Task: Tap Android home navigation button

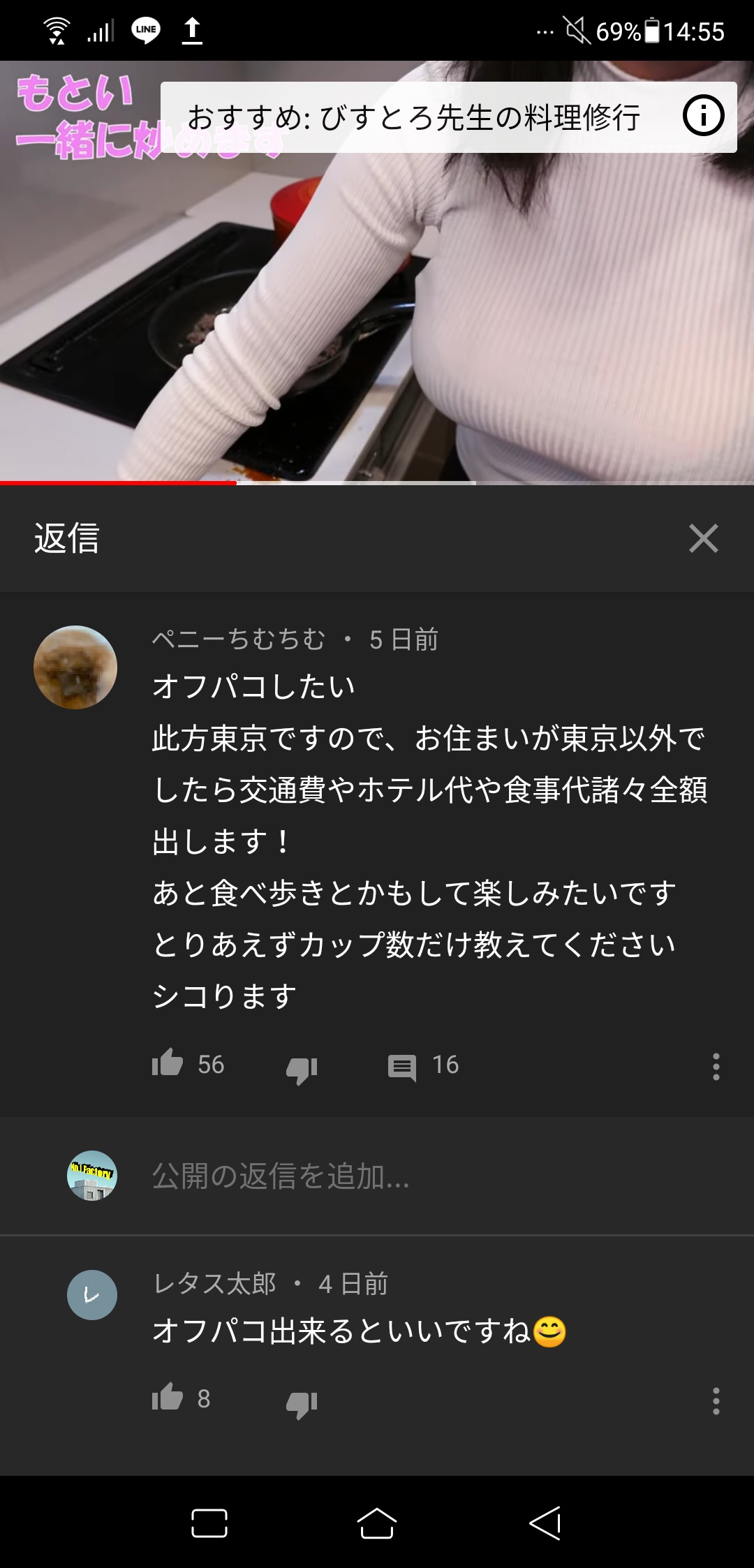Action: [x=377, y=1523]
